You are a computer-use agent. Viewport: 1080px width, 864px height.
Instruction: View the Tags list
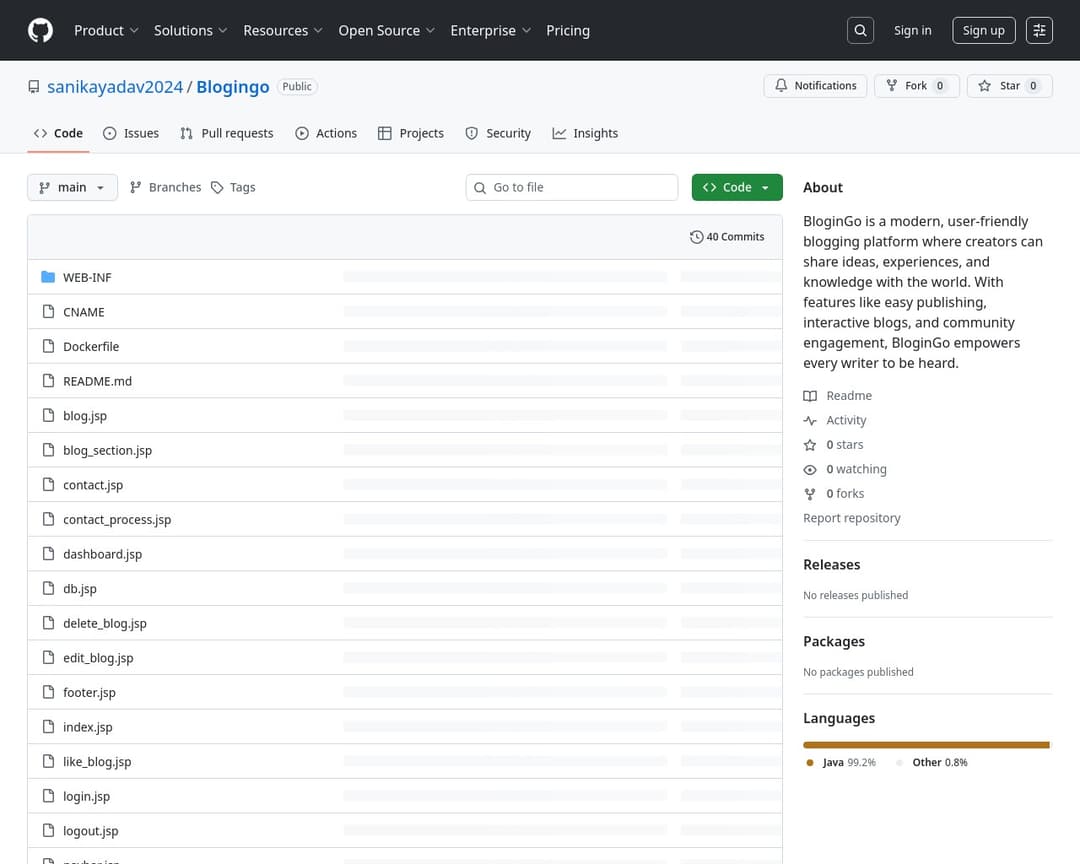pos(233,187)
